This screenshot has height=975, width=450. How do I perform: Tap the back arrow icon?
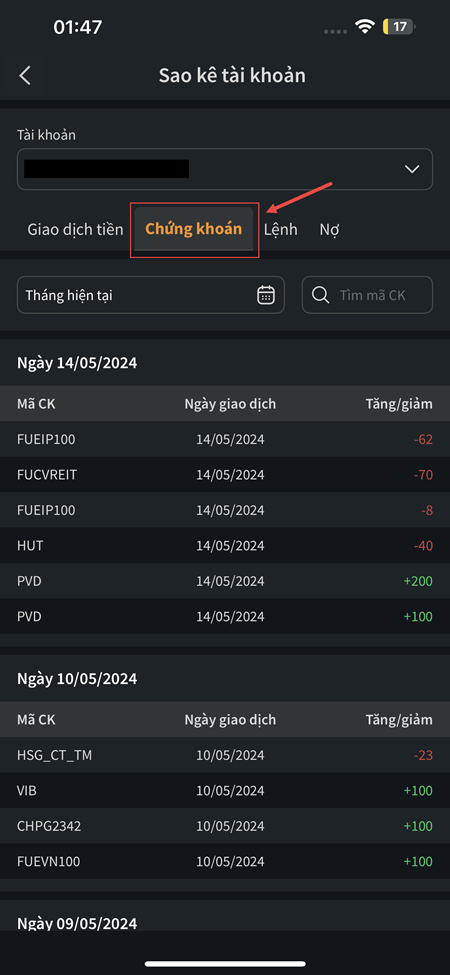pos(25,76)
